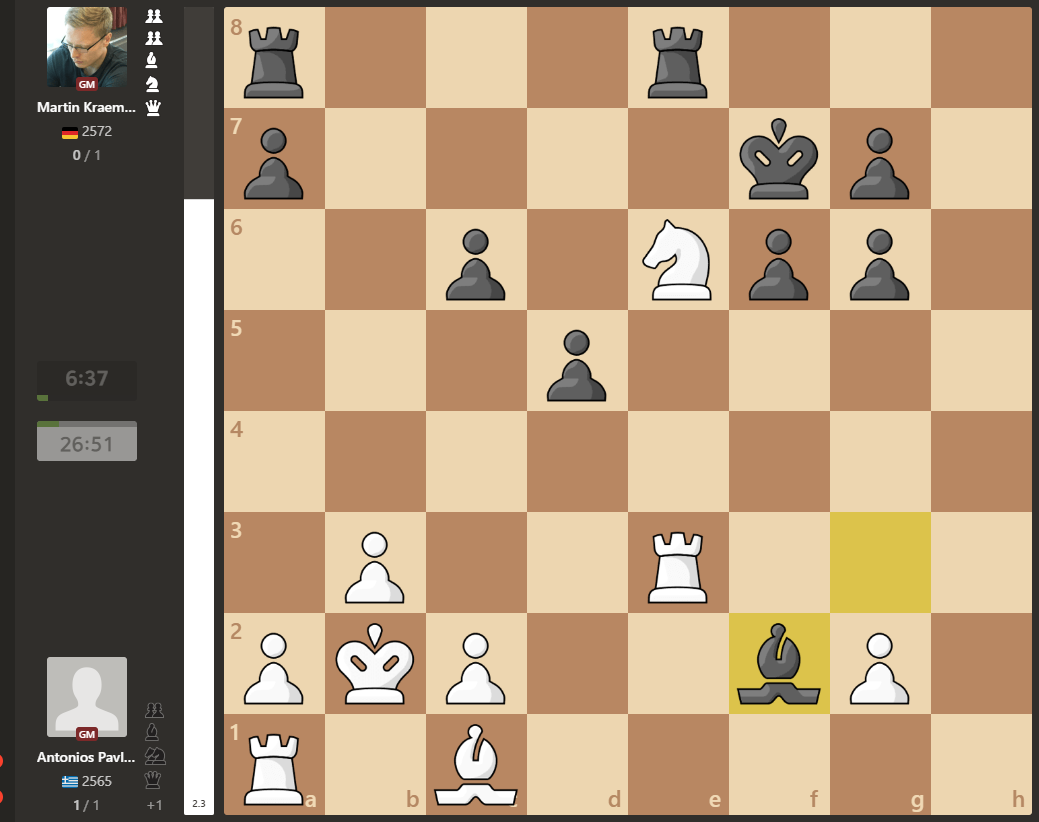This screenshot has height=822, width=1039.
Task: Click the Martin Kraem... player name
Action: click(x=86, y=107)
